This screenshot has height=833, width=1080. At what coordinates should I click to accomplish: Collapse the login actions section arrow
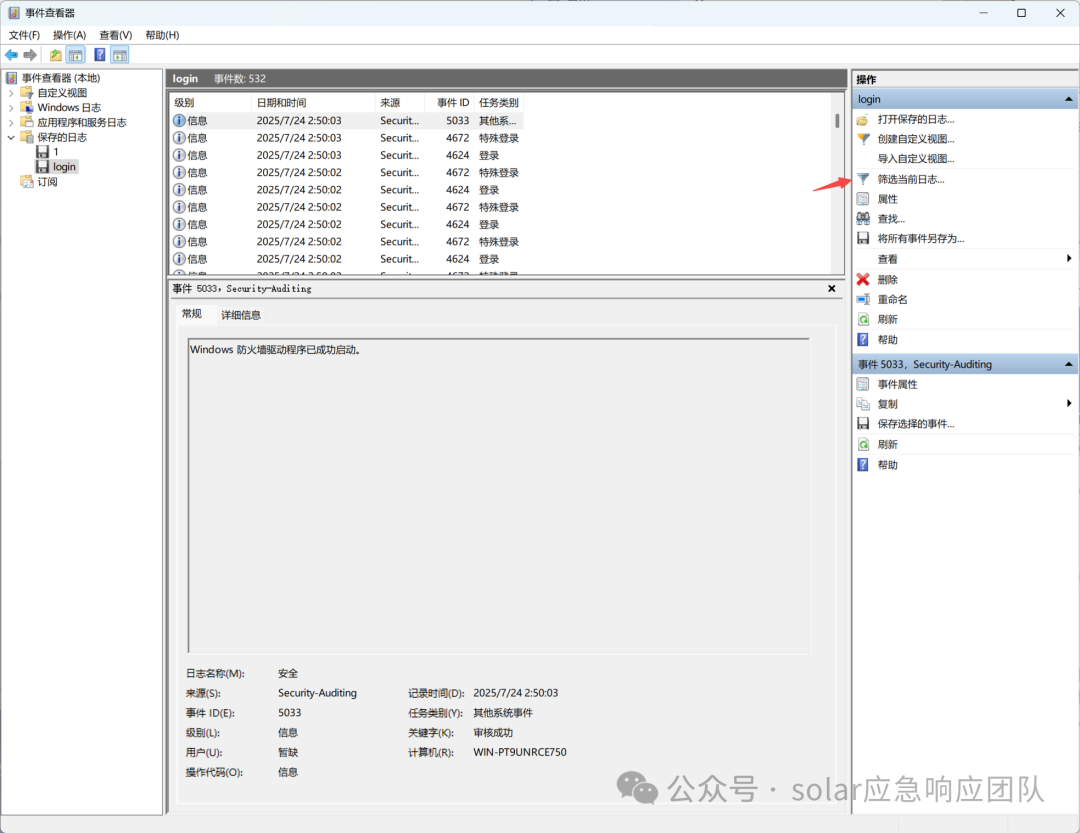(1068, 99)
